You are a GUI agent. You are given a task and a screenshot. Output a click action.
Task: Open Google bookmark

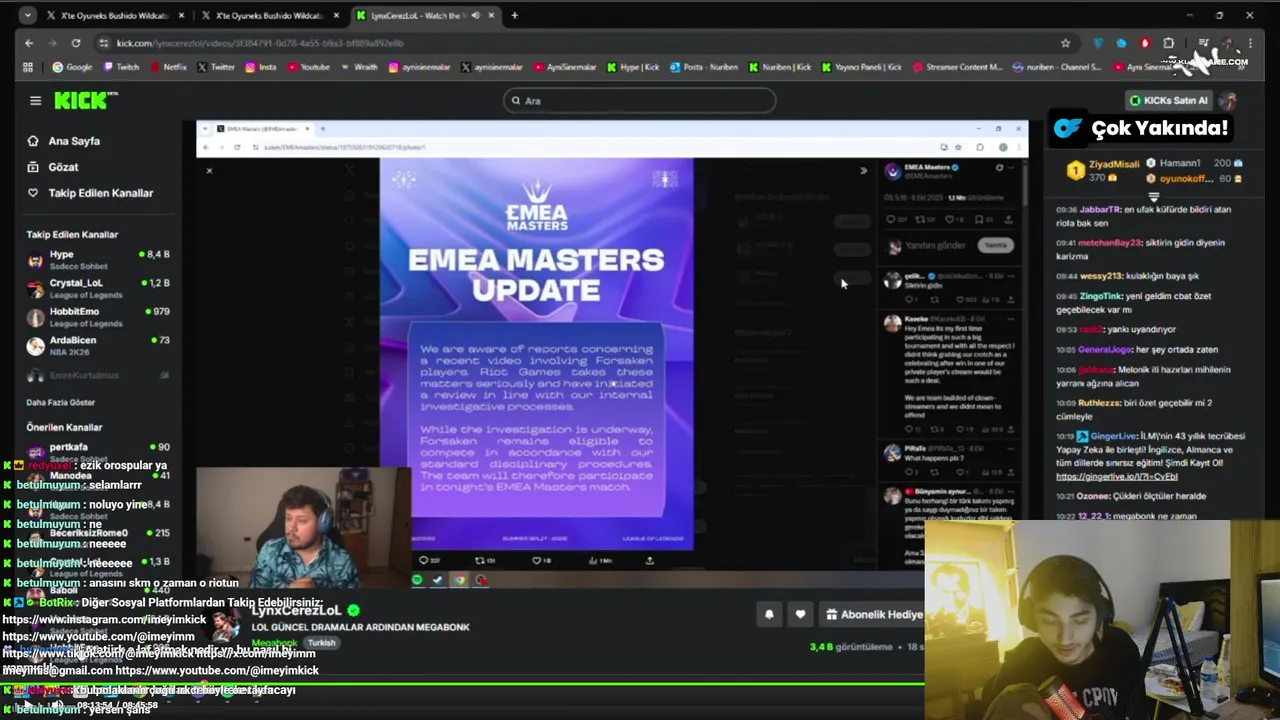72,67
